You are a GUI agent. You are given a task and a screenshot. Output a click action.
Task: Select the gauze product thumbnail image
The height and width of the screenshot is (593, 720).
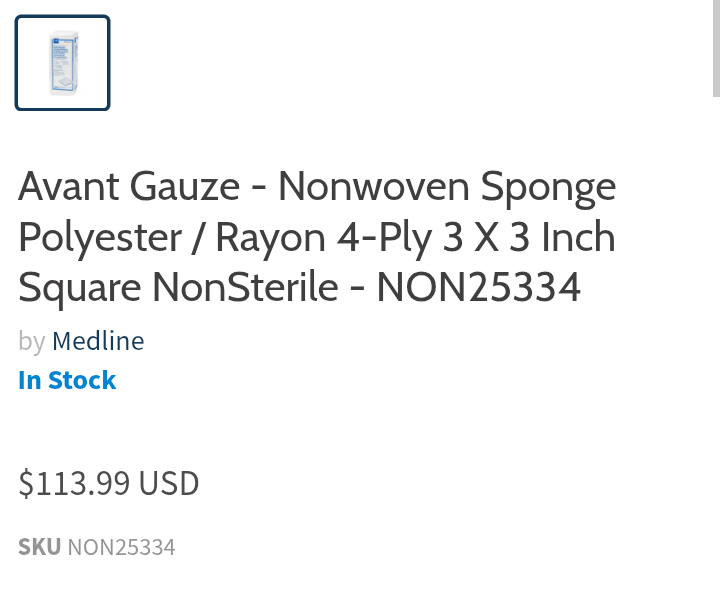point(62,63)
